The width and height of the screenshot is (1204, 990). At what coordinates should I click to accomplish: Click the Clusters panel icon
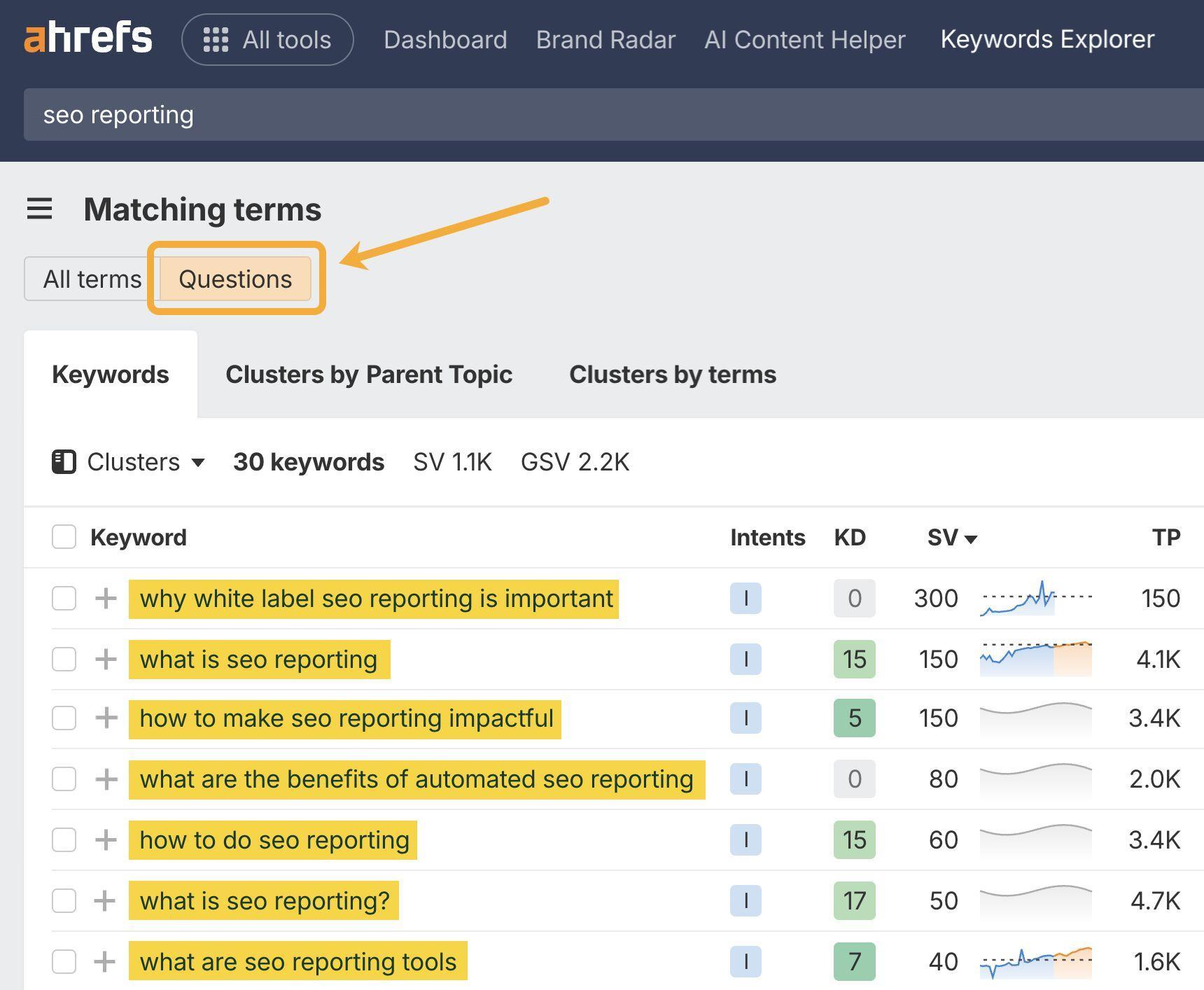(63, 461)
